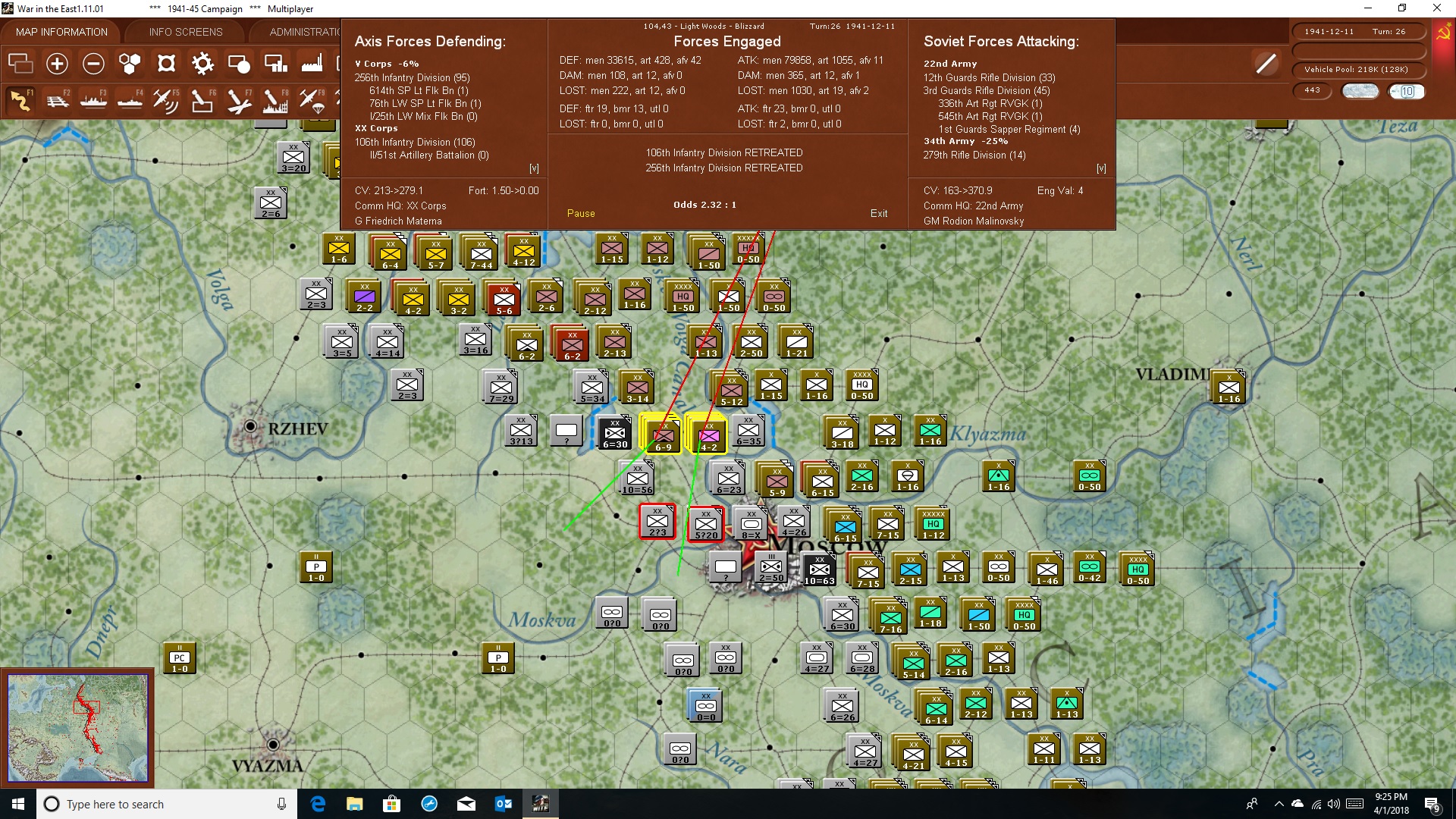Open Outlook from taskbar
This screenshot has height=819, width=1456.
(503, 804)
